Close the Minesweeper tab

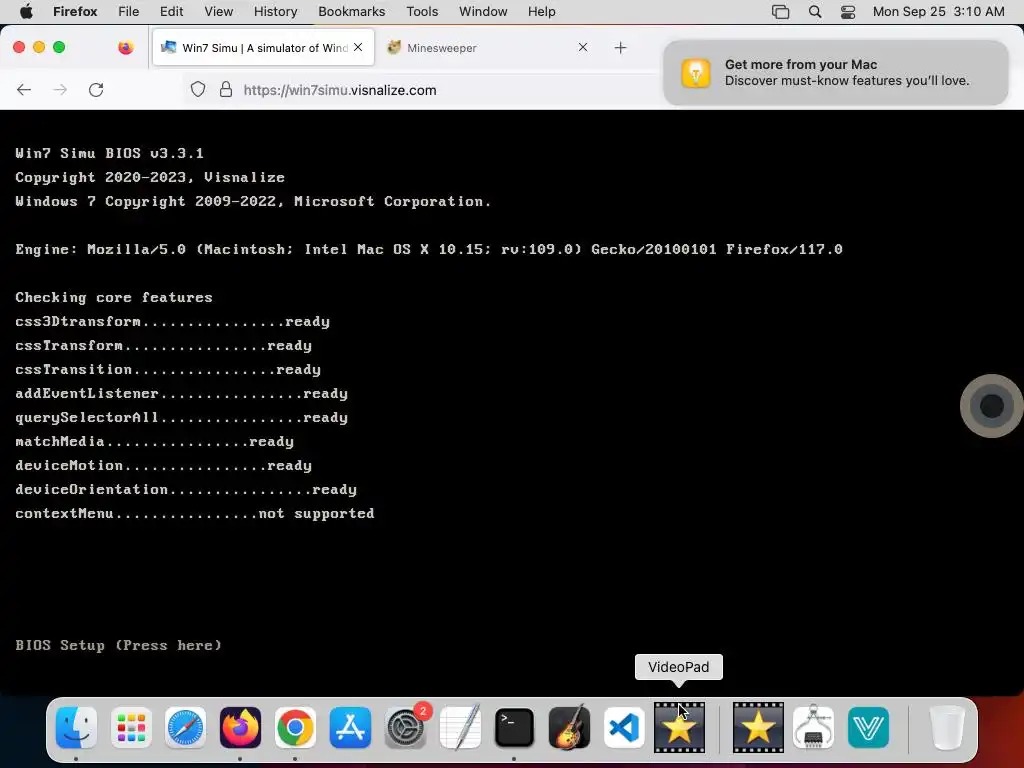pos(583,47)
